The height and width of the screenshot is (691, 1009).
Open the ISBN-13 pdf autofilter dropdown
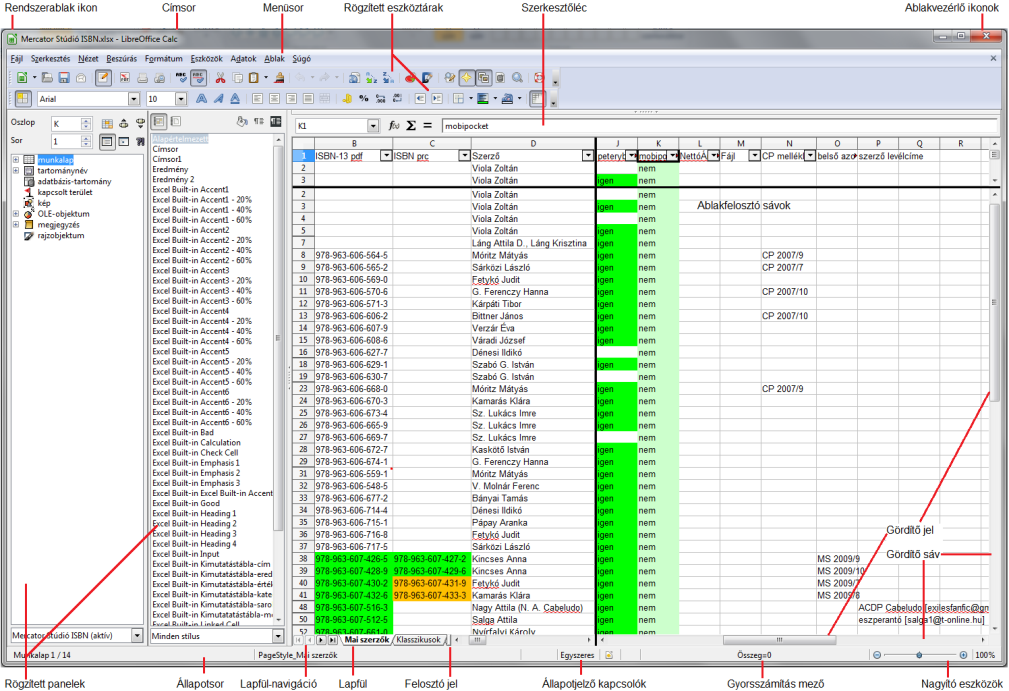385,156
